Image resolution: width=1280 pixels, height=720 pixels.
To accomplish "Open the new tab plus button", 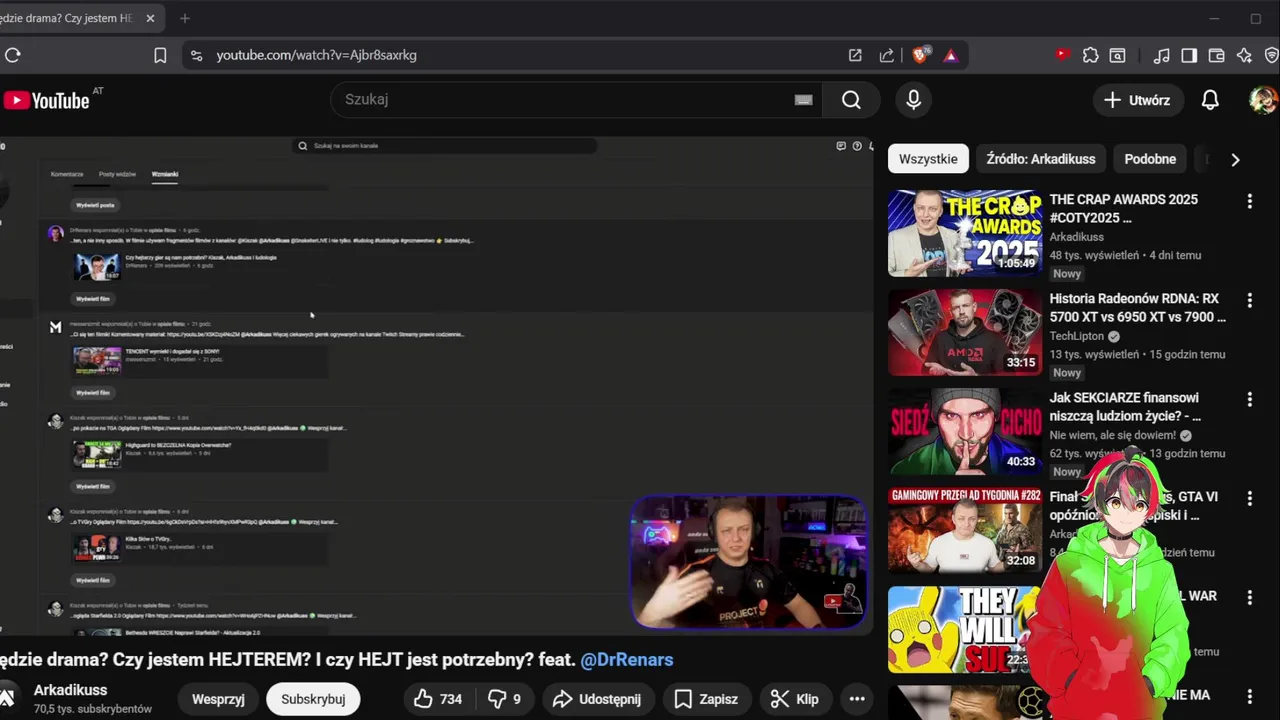I will [x=185, y=18].
